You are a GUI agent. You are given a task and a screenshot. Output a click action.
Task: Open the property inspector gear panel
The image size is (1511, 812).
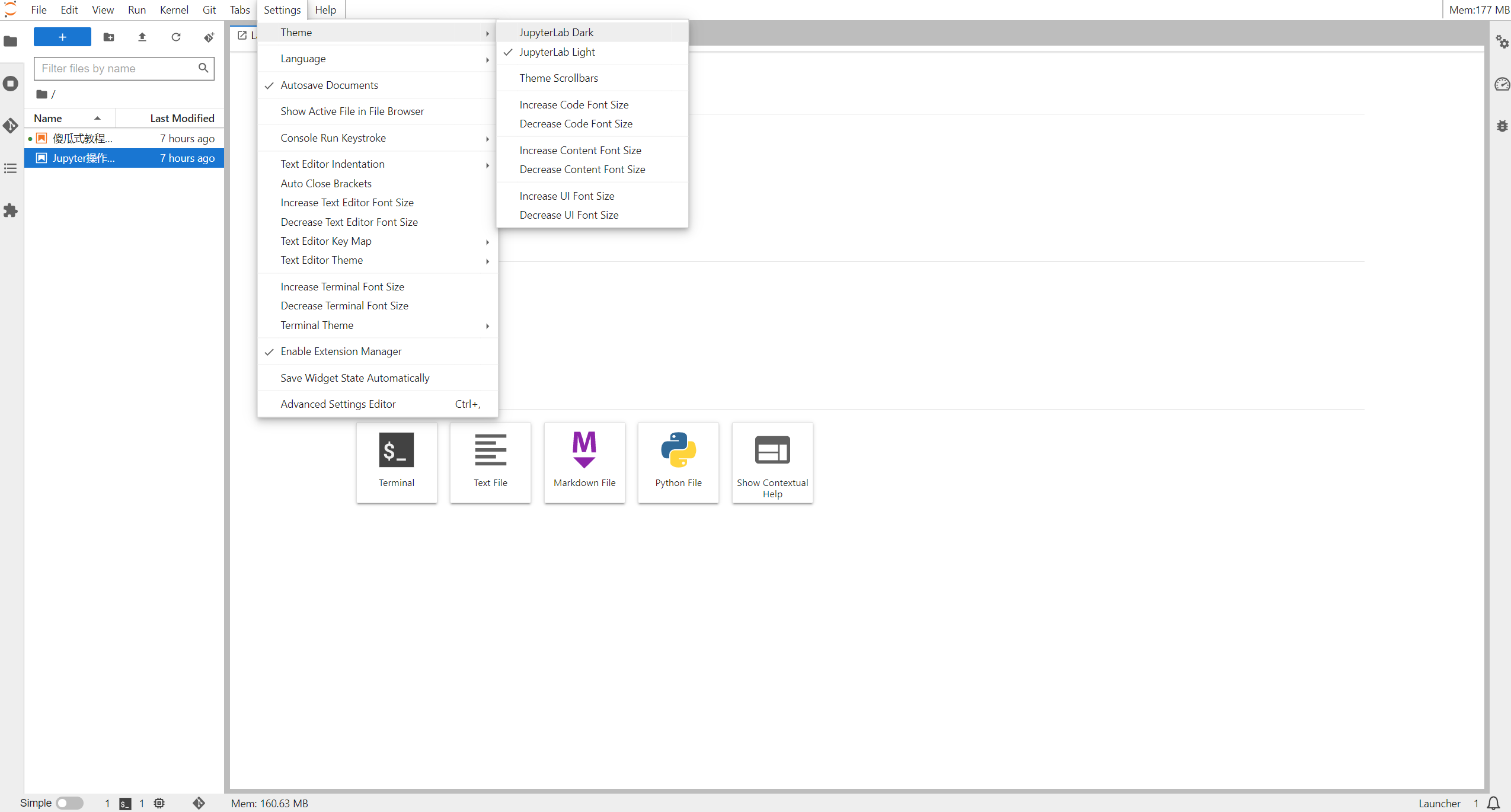[1502, 41]
